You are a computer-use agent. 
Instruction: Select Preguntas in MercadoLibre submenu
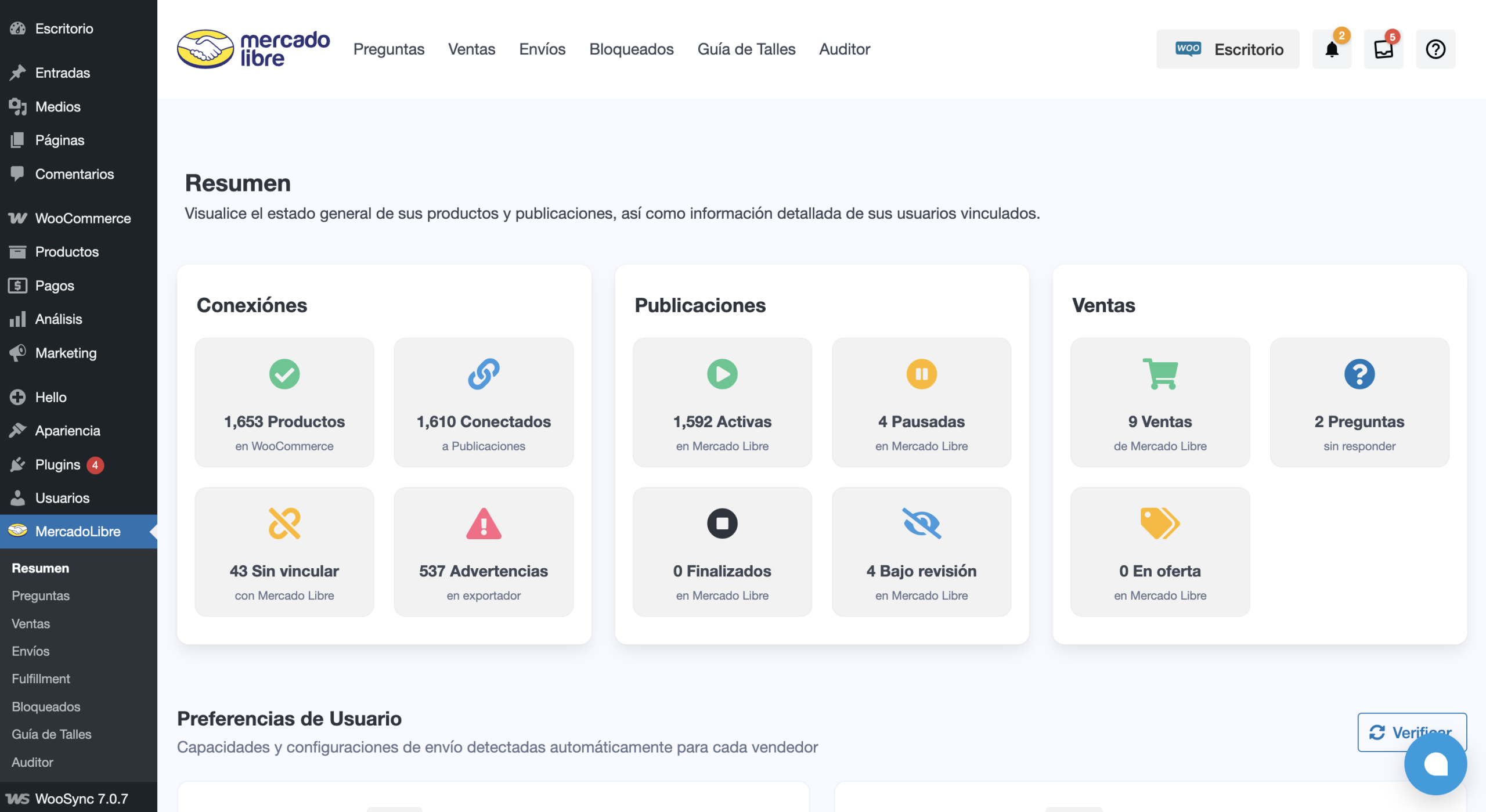[41, 596]
